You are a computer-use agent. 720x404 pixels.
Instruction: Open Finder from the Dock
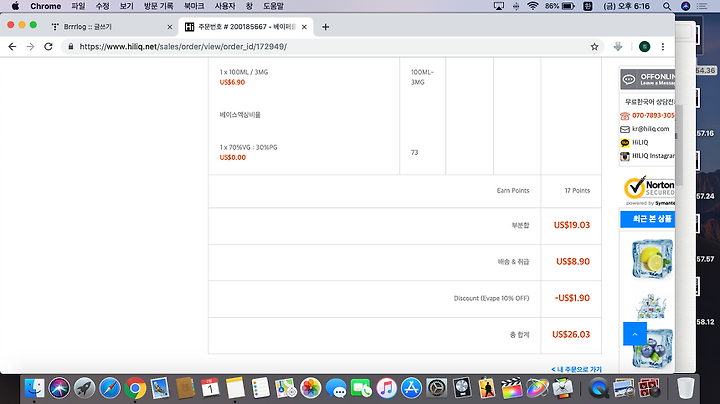(34, 388)
